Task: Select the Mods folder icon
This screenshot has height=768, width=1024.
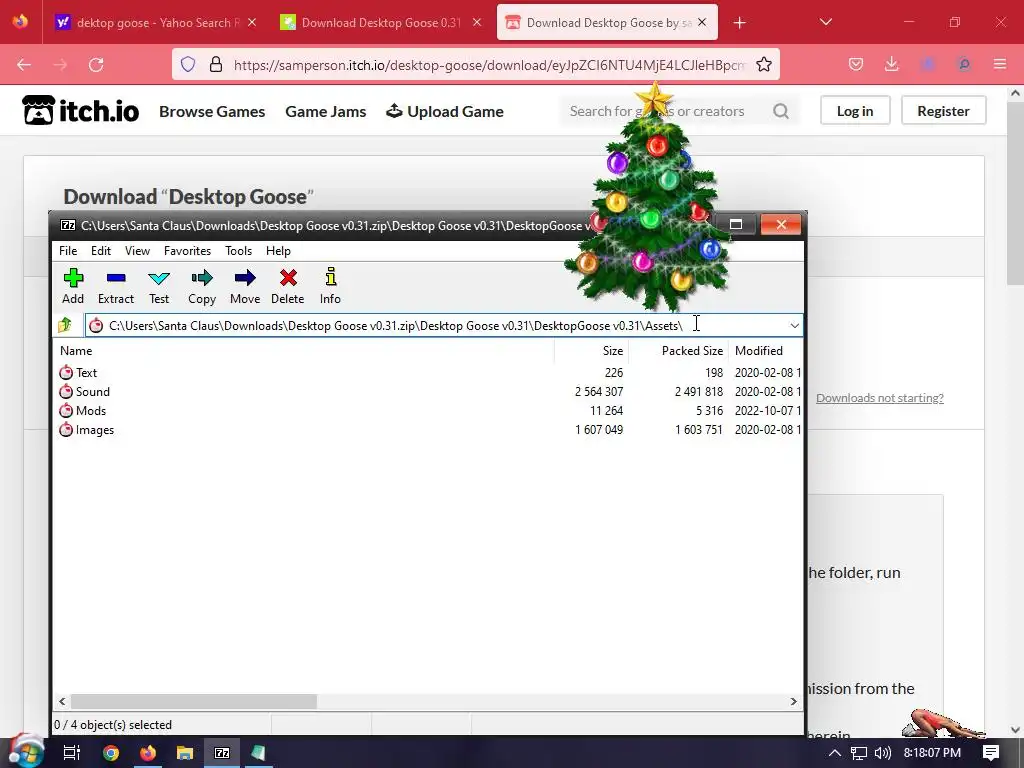Action: tap(66, 411)
